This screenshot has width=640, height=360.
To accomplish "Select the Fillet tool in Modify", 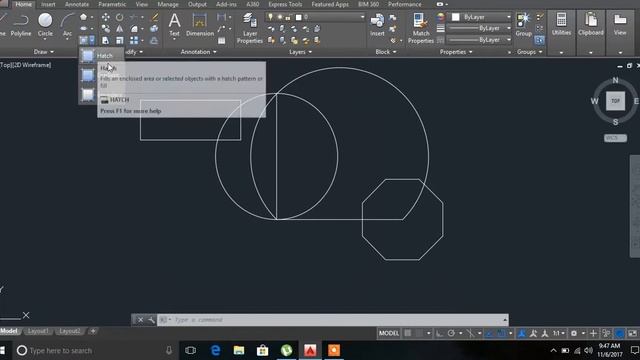I will click(134, 29).
